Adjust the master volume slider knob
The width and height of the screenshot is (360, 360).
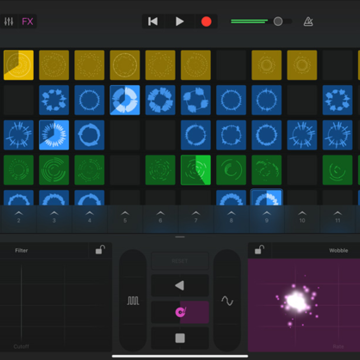[x=278, y=22]
